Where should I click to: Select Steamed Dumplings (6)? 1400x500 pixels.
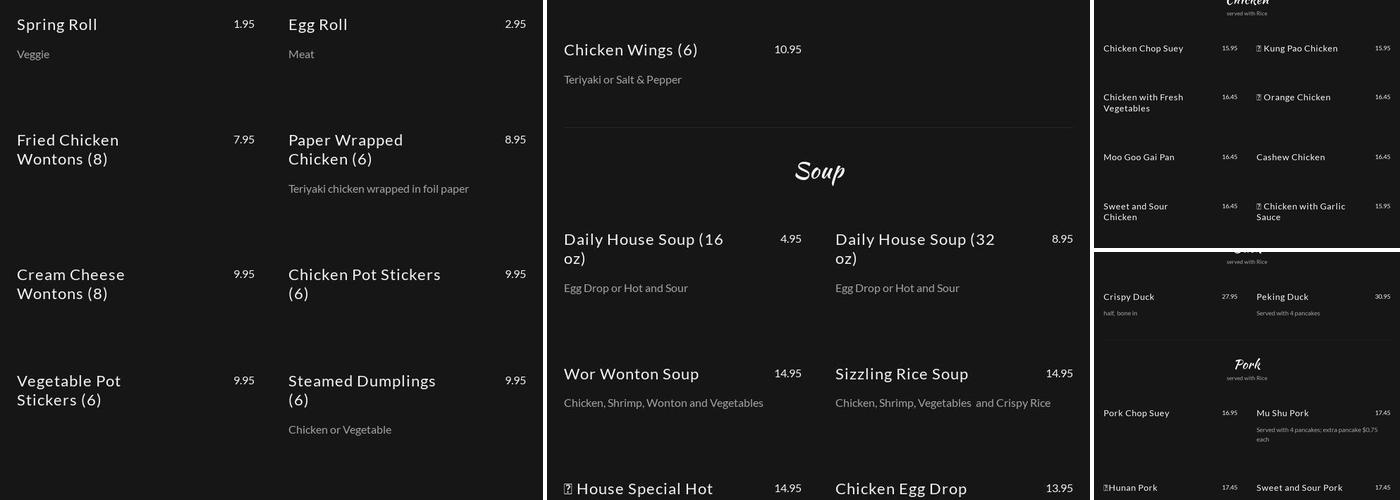[362, 390]
